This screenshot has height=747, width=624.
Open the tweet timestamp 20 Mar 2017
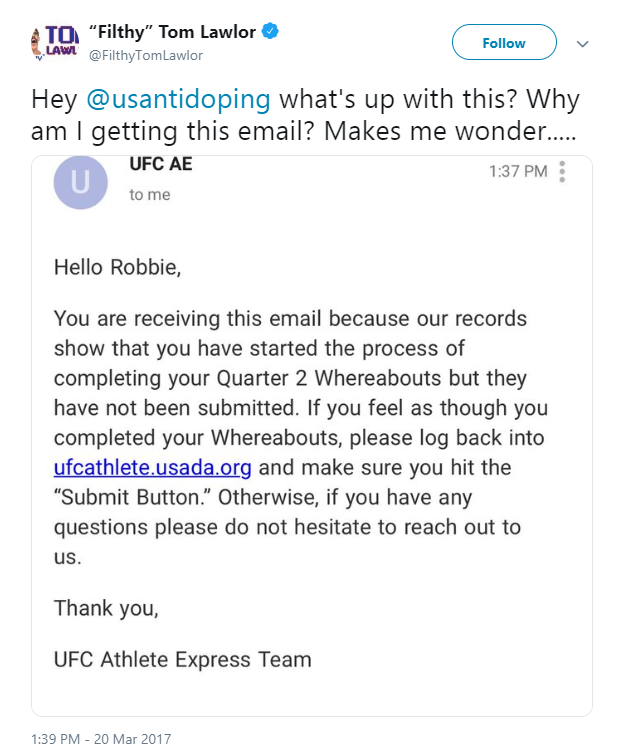point(101,739)
